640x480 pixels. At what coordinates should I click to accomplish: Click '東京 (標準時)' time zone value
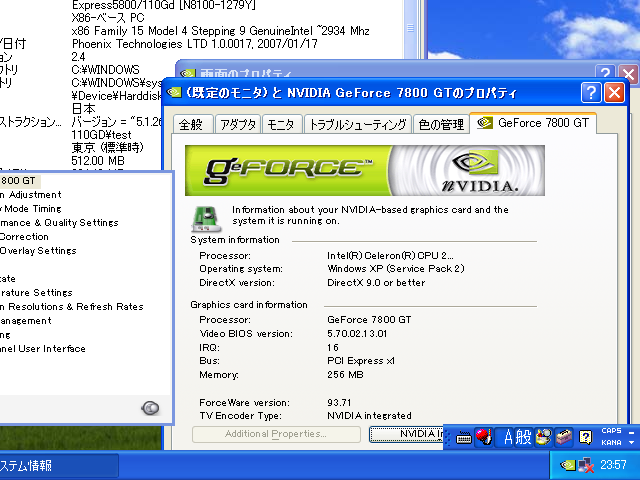coord(108,147)
